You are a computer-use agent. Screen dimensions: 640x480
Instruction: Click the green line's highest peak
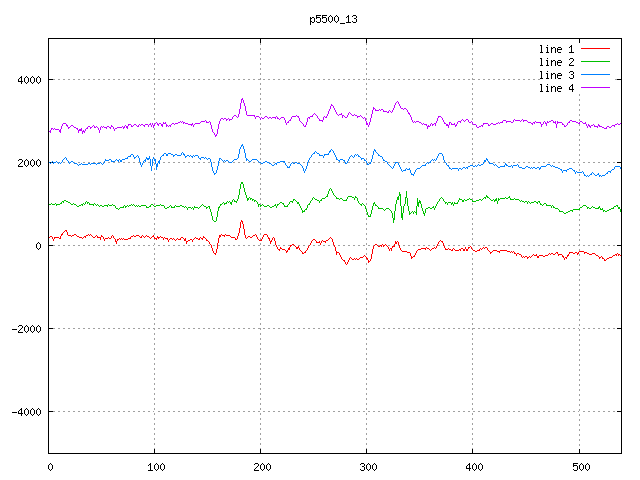coord(242,183)
